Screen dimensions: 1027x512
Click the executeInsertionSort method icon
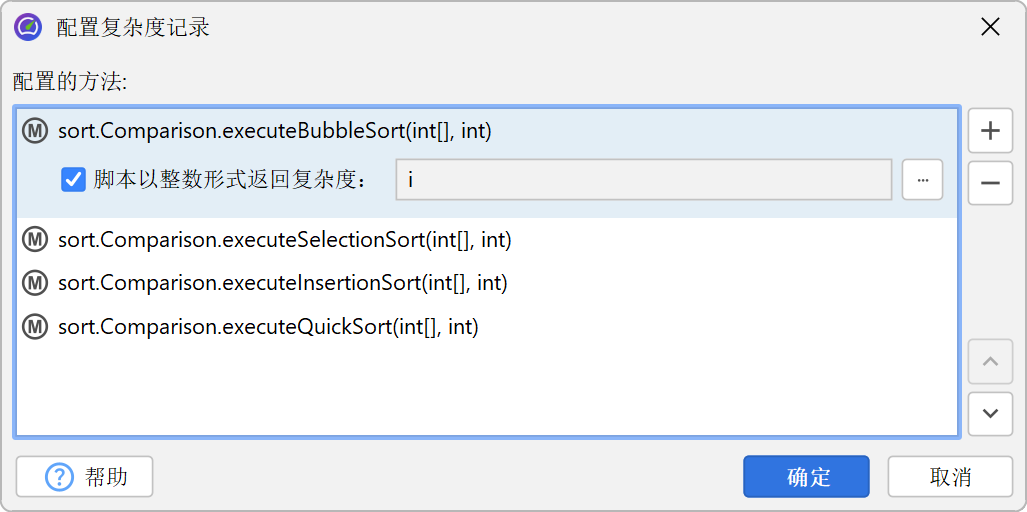pos(36,283)
